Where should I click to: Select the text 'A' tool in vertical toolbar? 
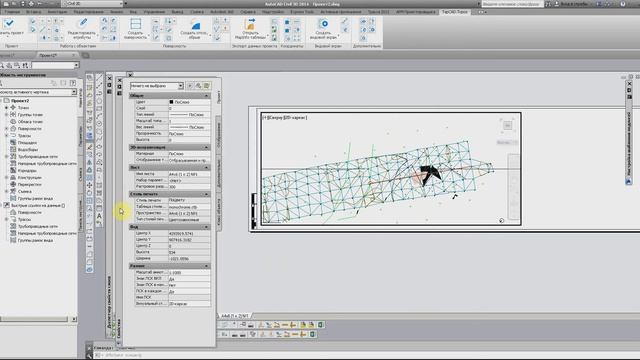pyautogui.click(x=99, y=216)
